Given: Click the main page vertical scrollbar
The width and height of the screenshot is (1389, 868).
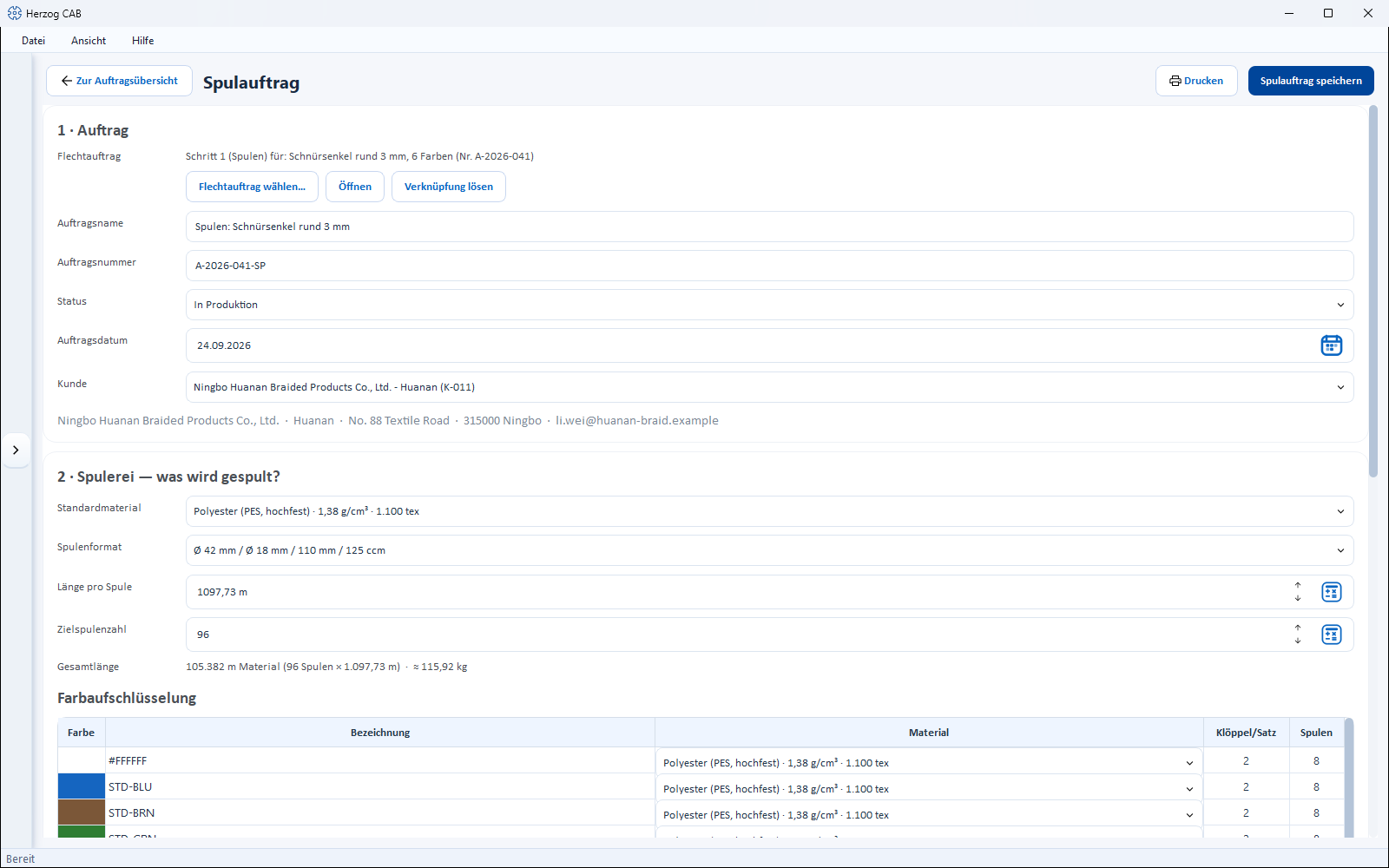Looking at the screenshot, I should tap(1373, 292).
